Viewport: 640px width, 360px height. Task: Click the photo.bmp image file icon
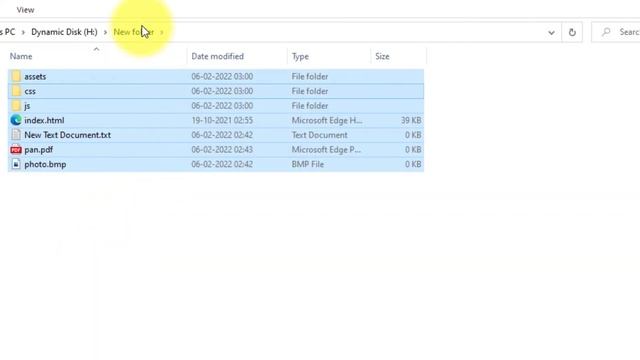pyautogui.click(x=16, y=164)
